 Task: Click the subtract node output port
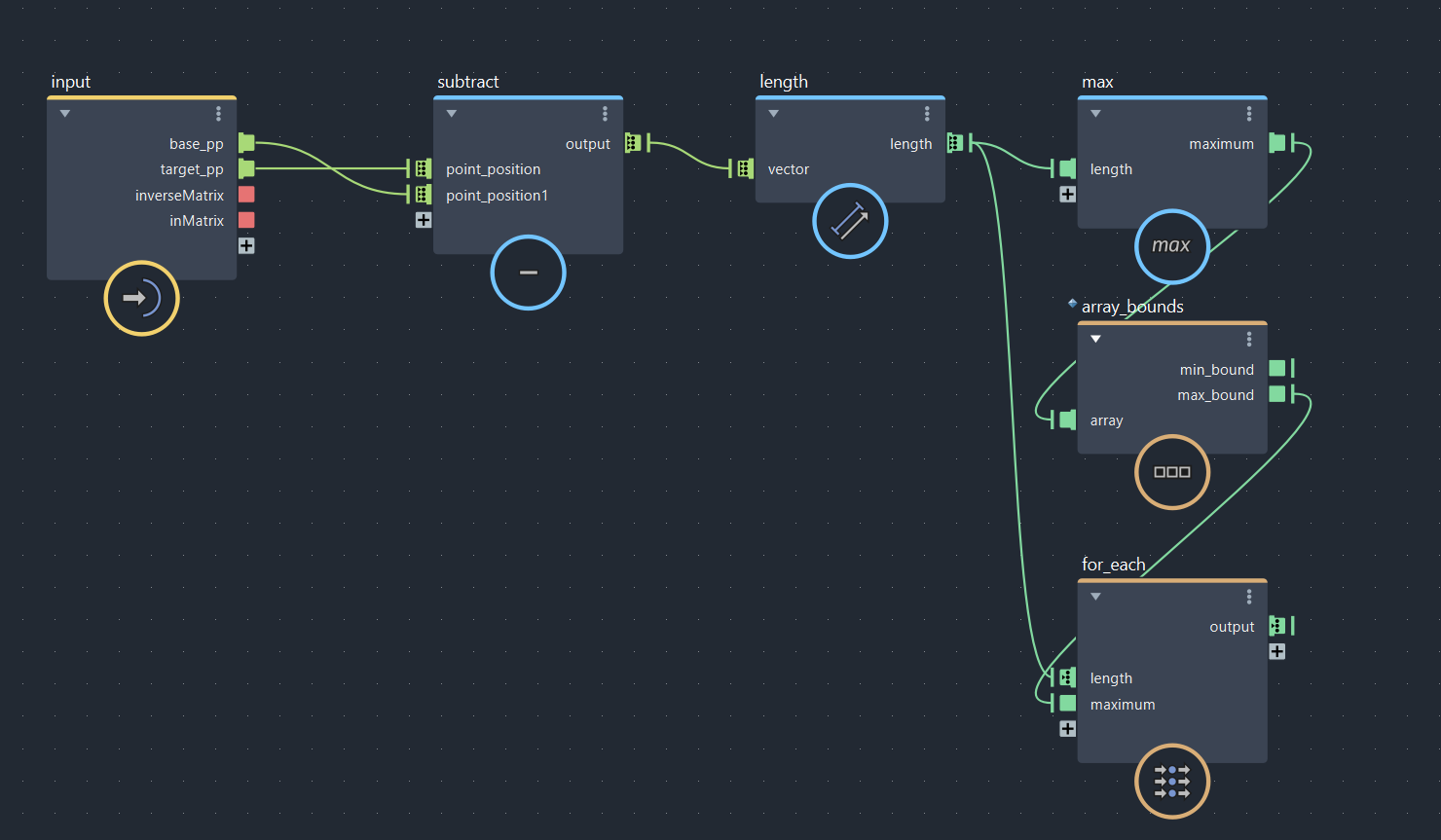633,143
